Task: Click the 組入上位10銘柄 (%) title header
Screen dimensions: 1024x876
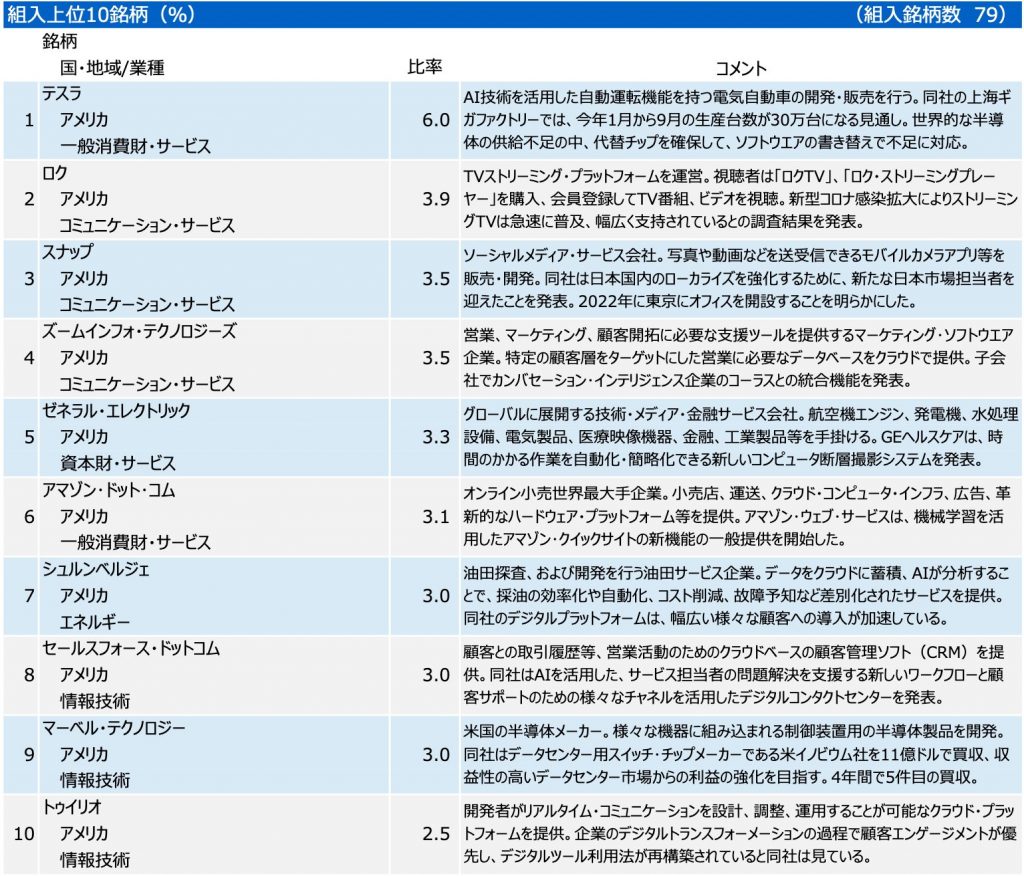Action: click(x=102, y=14)
